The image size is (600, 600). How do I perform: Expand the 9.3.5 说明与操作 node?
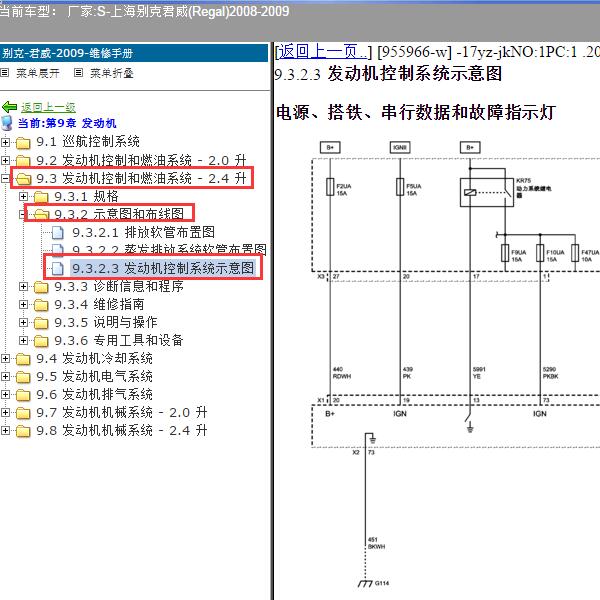[x=23, y=322]
